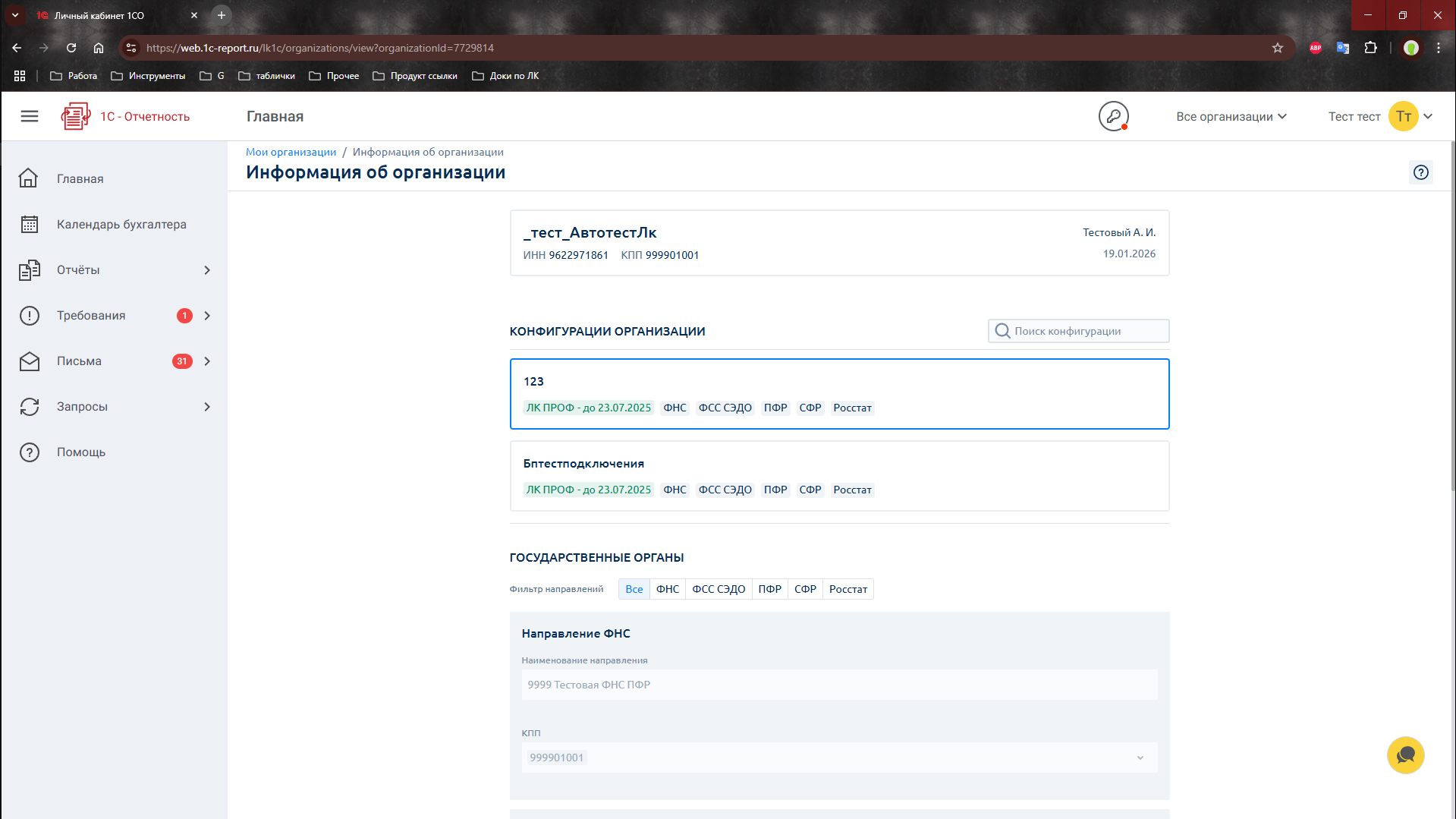Click the Поиск конфигурации search field
Screen dimensions: 1456x819
click(1086, 331)
